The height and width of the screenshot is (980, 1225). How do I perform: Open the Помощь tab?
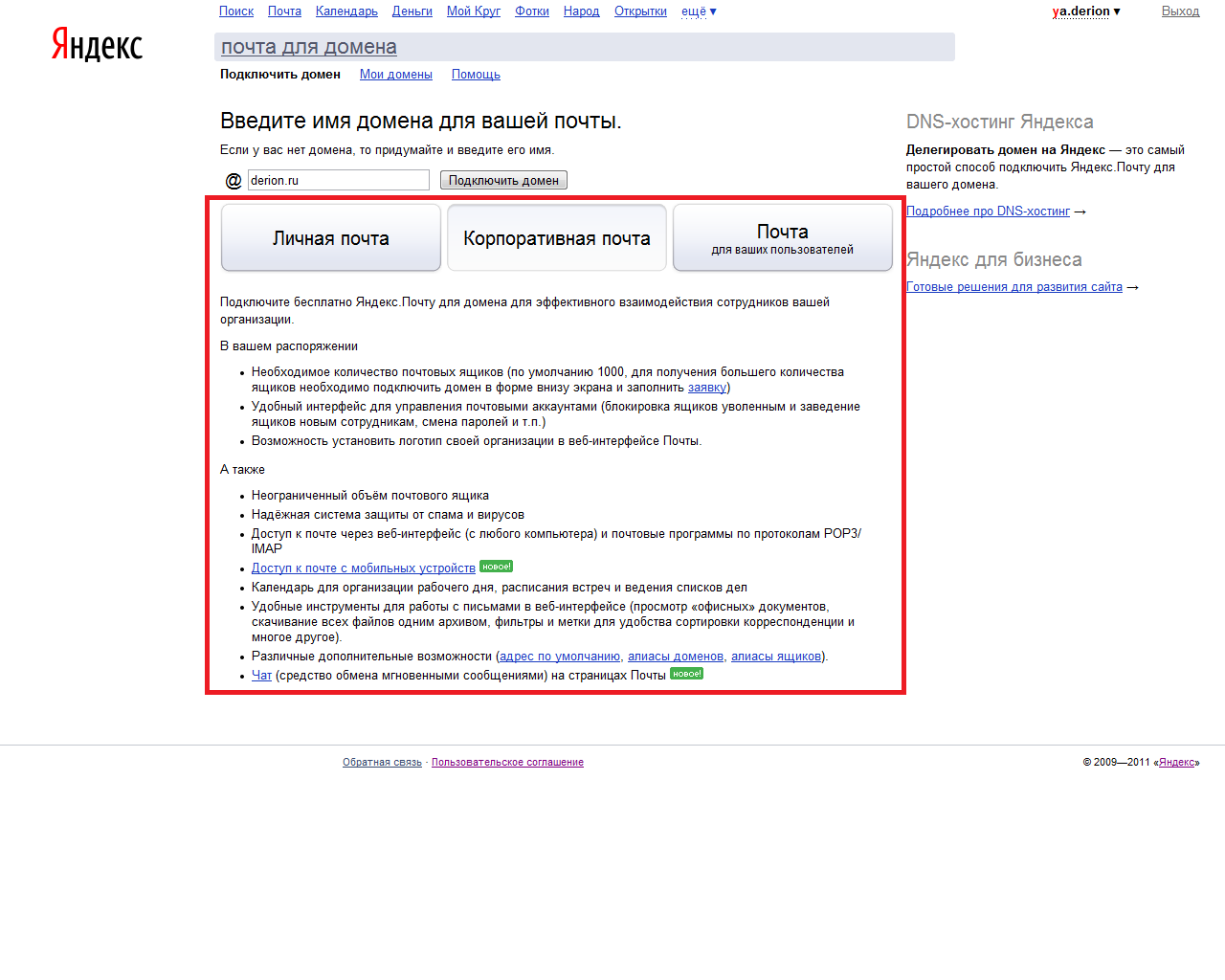pos(476,75)
